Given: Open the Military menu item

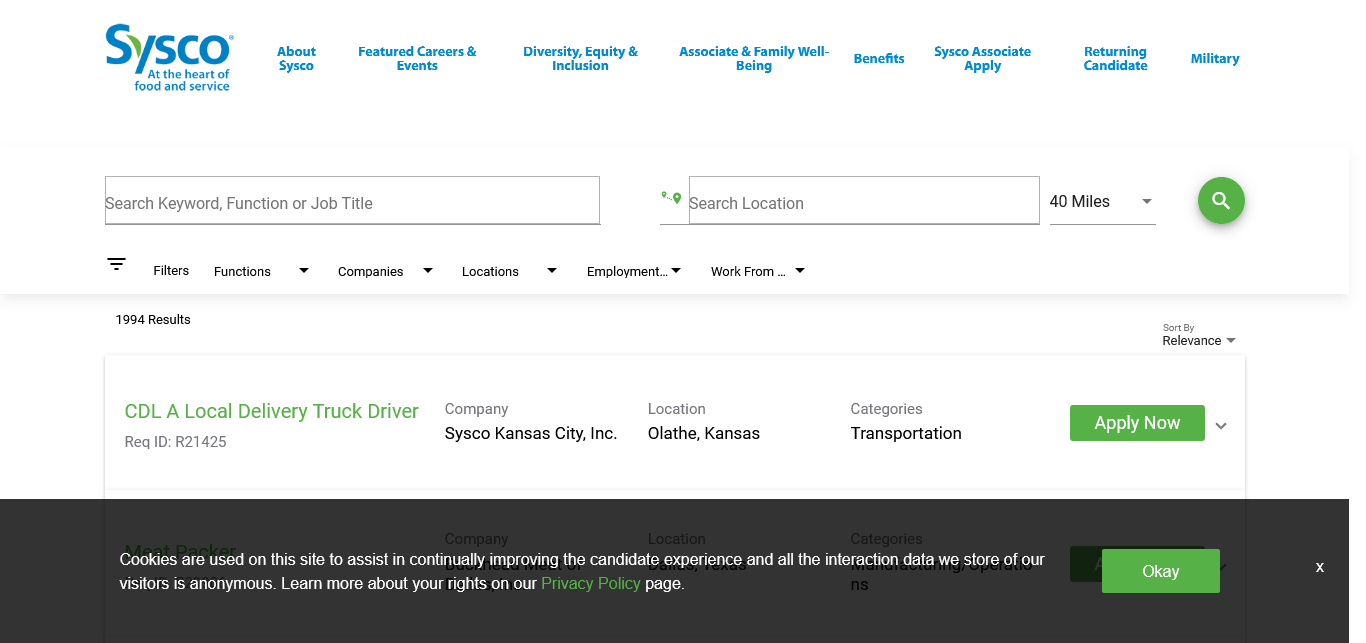Looking at the screenshot, I should point(1214,58).
